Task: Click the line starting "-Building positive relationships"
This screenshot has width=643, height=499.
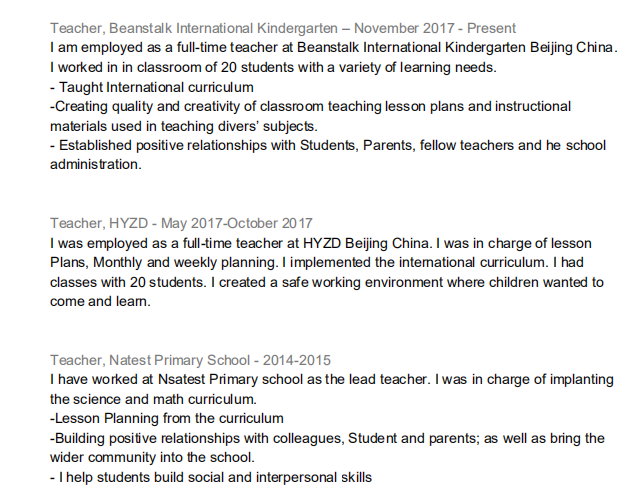Action: [x=327, y=438]
